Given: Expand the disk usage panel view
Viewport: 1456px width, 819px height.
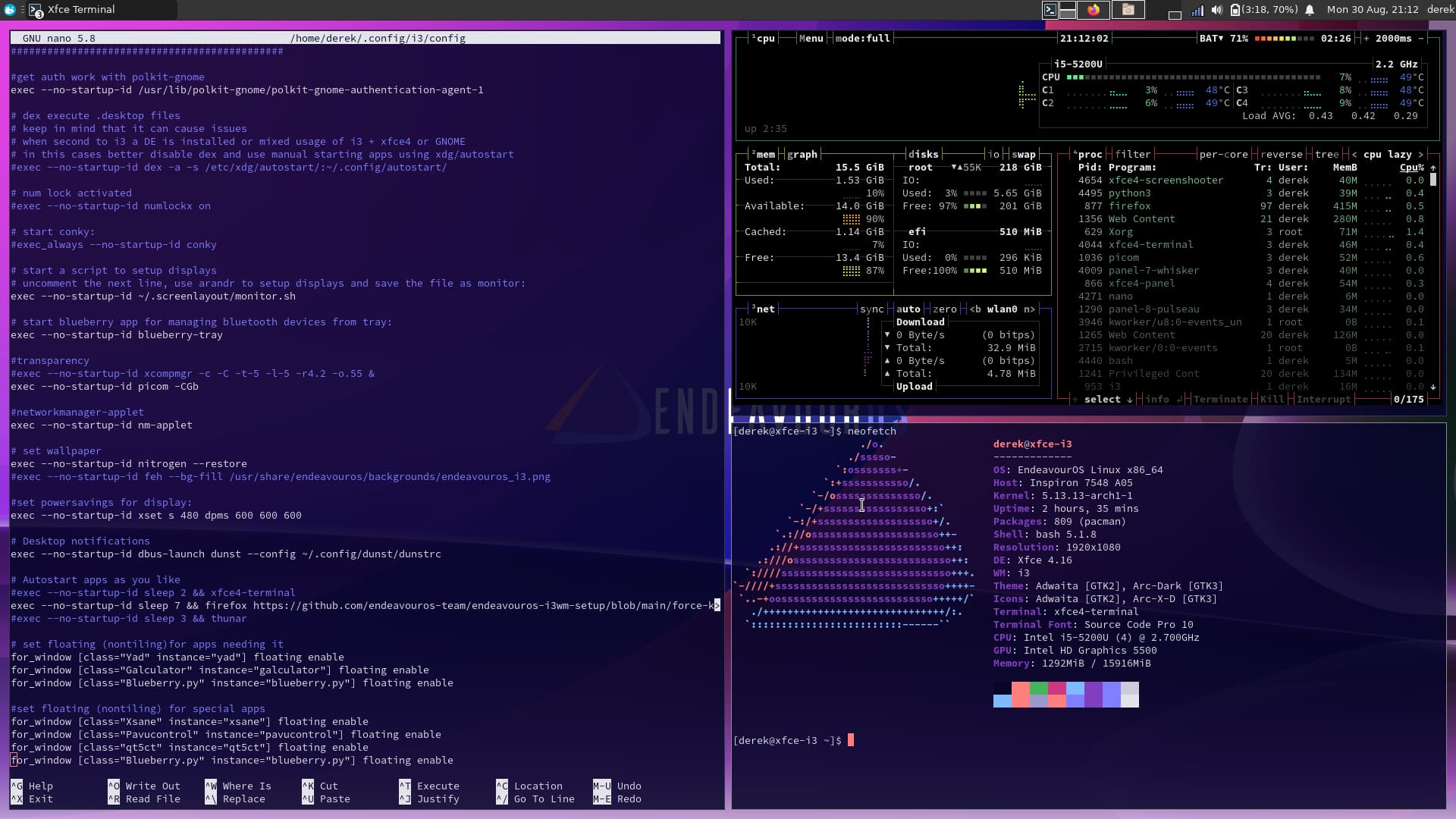Looking at the screenshot, I should point(921,154).
